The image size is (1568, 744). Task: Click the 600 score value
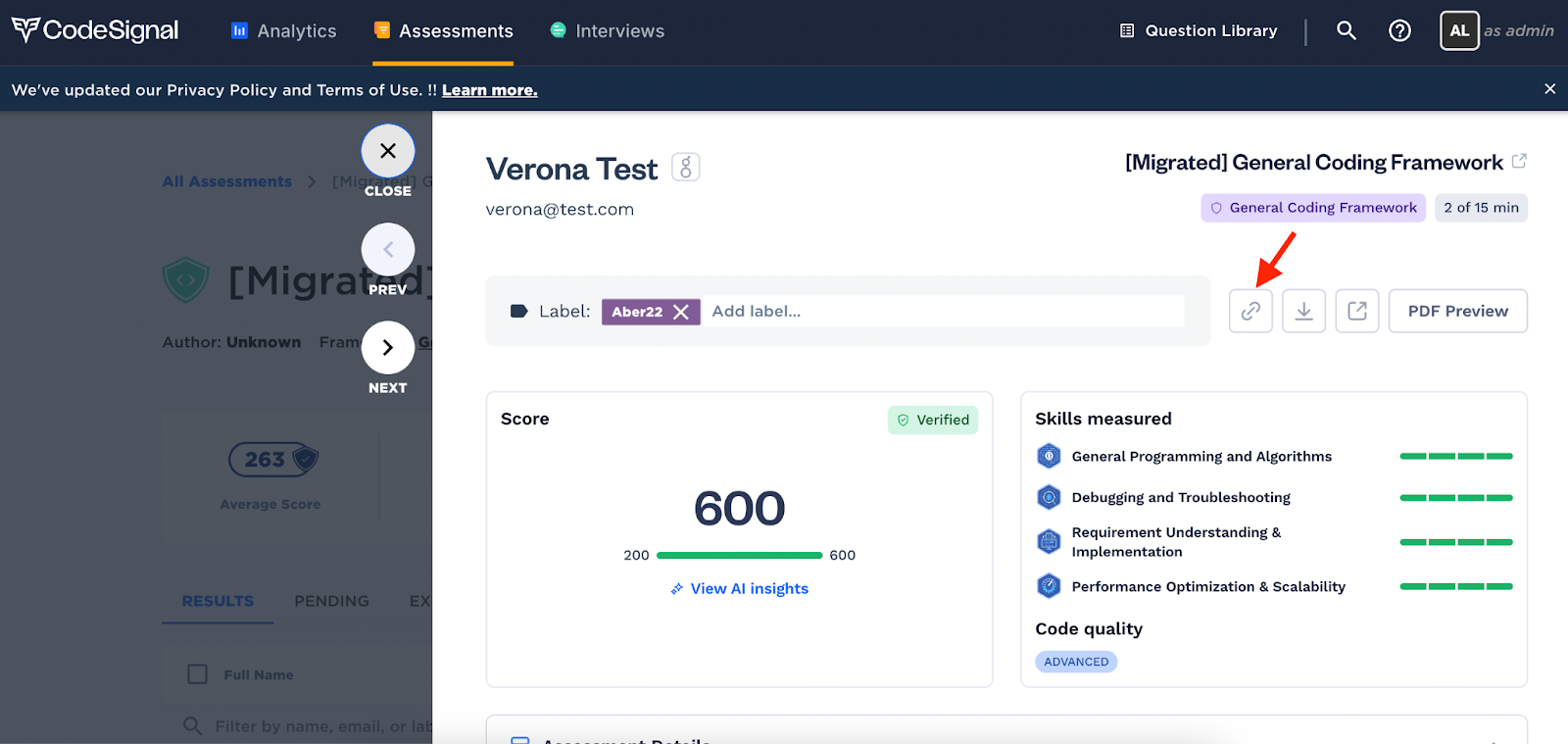[x=740, y=509]
